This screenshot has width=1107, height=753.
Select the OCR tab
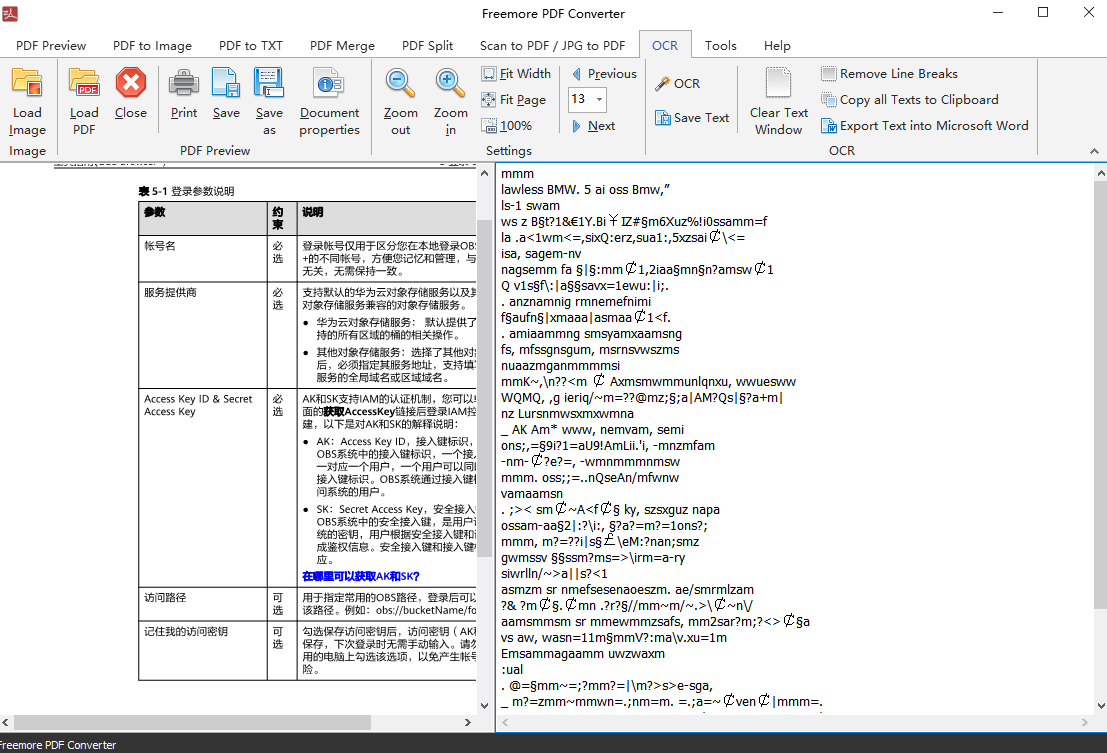[665, 45]
